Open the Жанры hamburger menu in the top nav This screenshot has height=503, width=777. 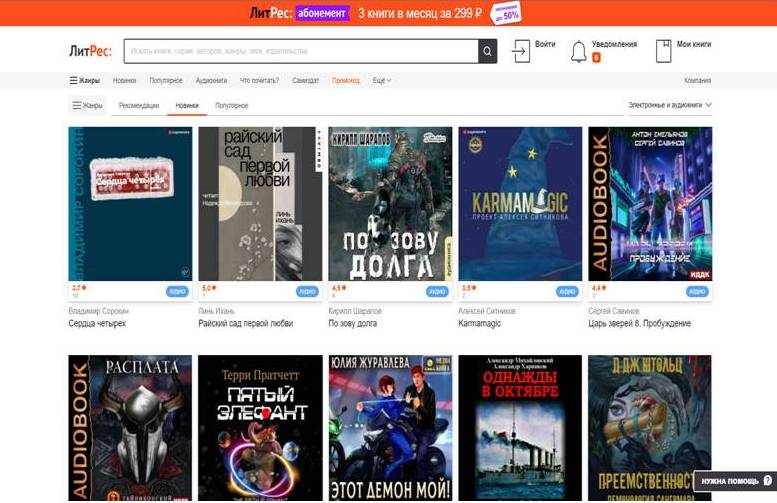point(84,80)
